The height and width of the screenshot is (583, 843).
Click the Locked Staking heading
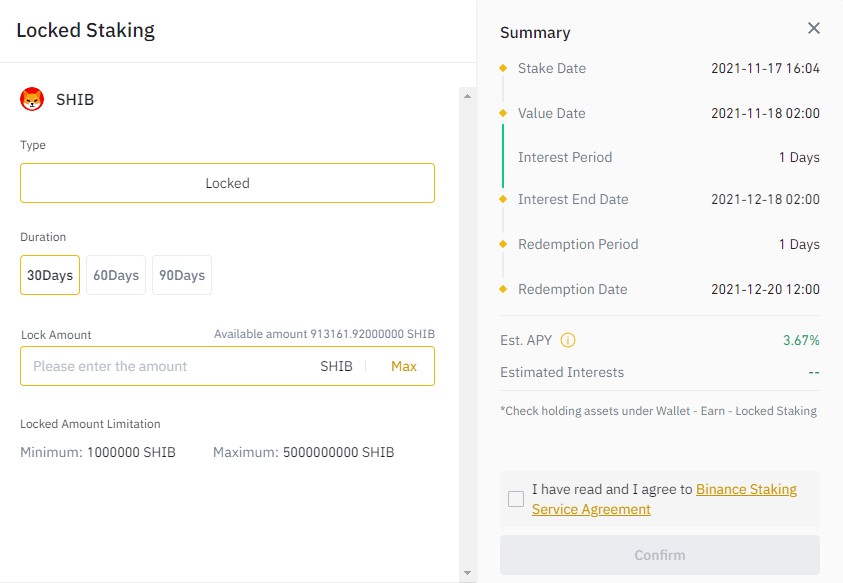coord(85,30)
